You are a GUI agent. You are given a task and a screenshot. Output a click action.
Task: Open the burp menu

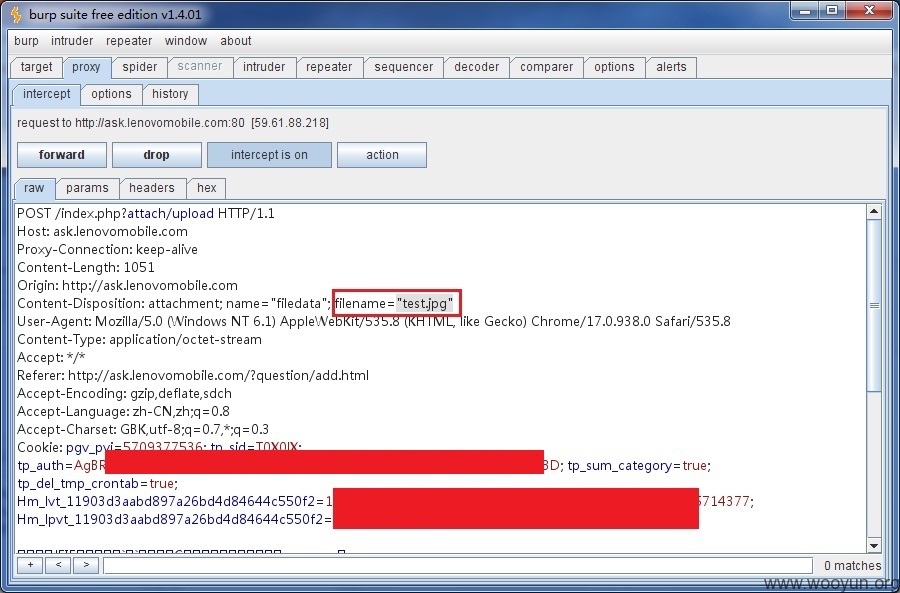pos(26,41)
